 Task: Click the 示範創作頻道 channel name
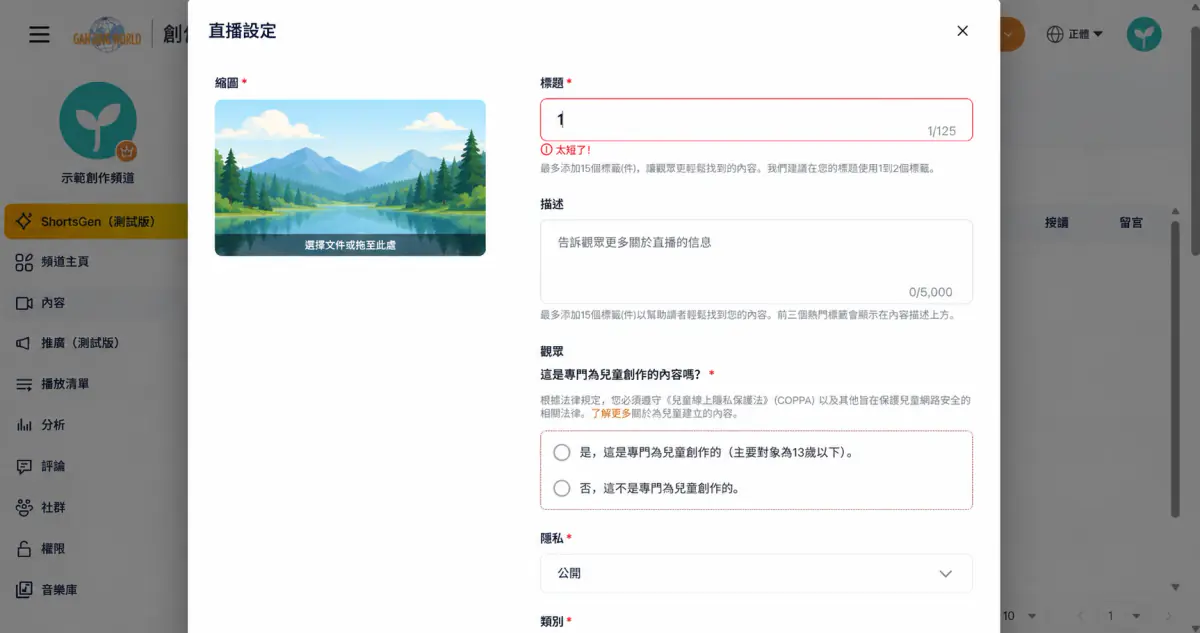[98, 179]
